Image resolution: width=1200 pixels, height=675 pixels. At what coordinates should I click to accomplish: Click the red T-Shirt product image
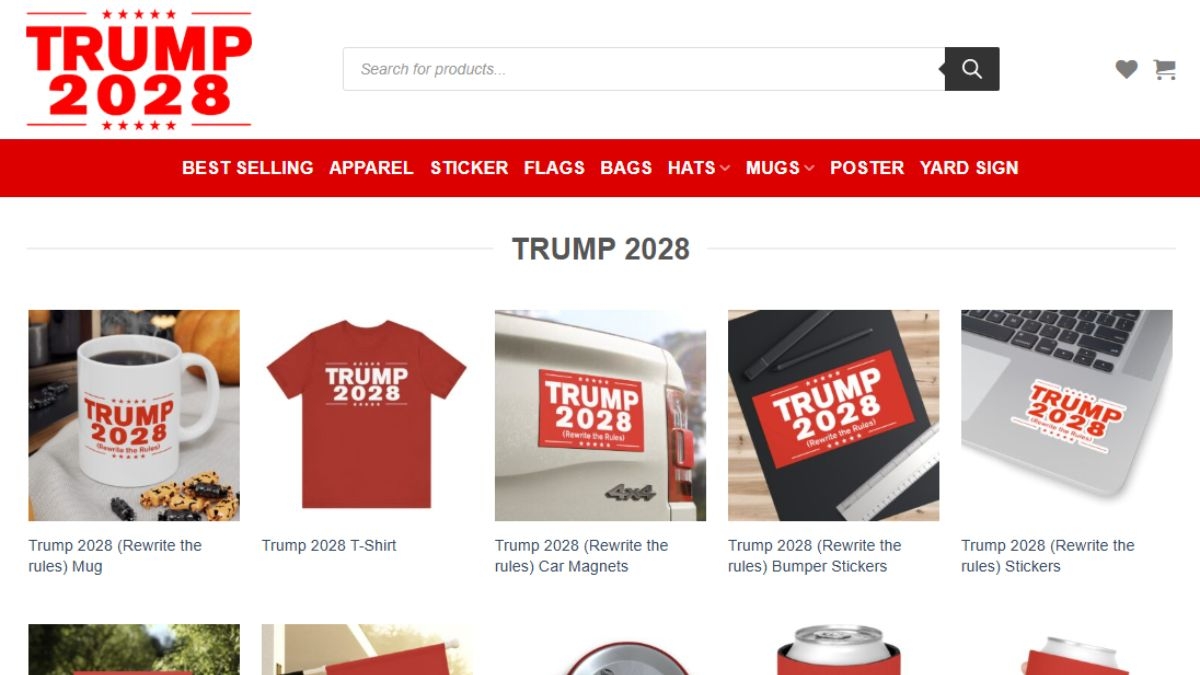(x=367, y=415)
